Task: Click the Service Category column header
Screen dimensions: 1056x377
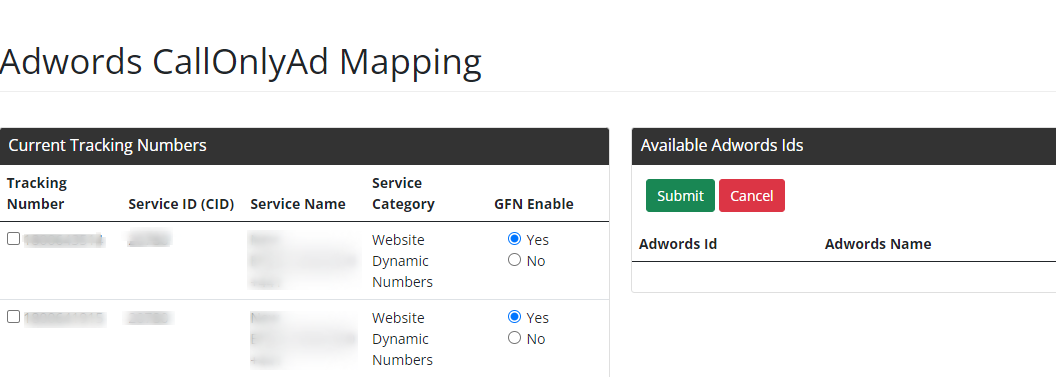Action: click(x=403, y=193)
